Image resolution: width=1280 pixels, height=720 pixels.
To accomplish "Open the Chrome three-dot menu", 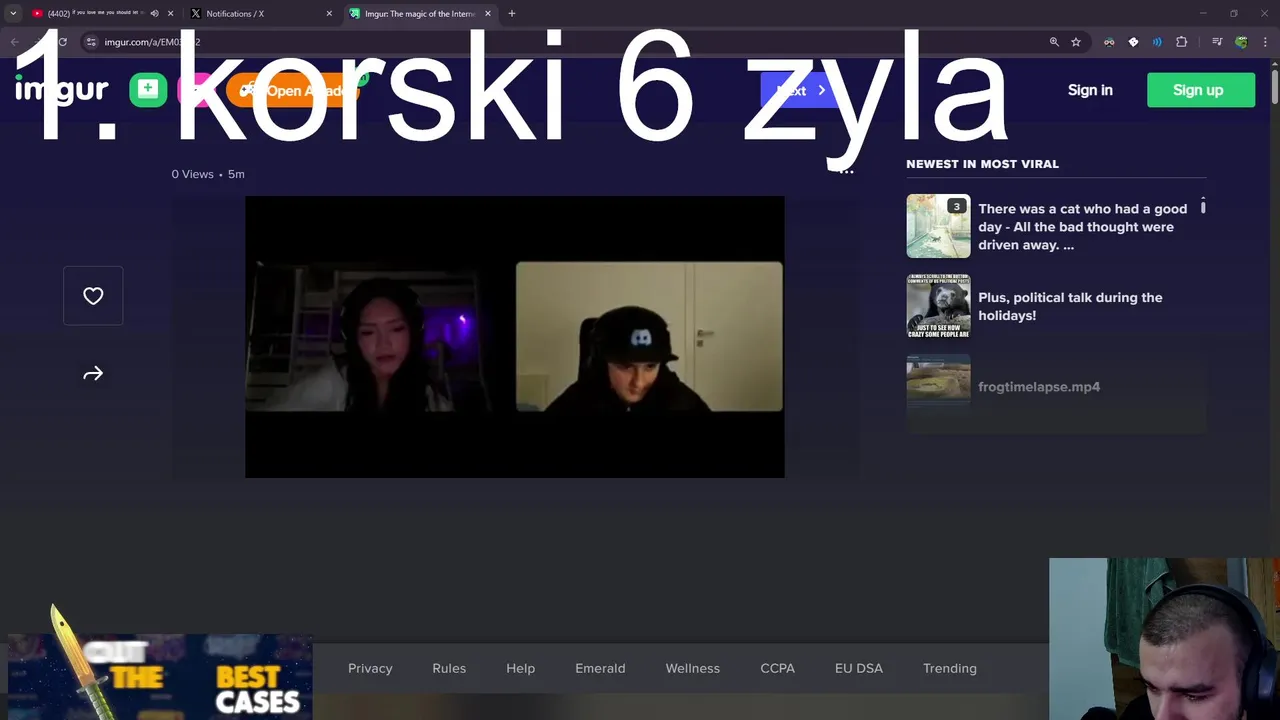I will (x=1265, y=42).
